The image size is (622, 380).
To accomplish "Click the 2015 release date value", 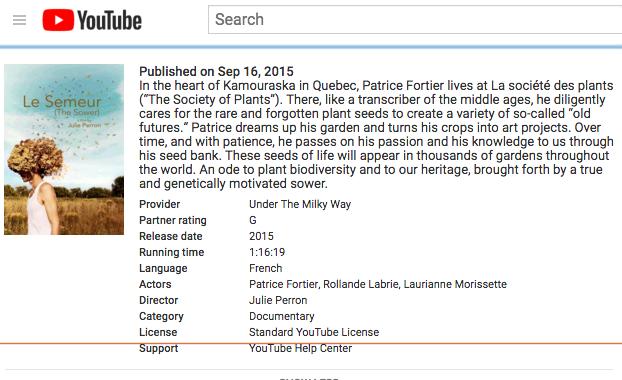I will (261, 236).
